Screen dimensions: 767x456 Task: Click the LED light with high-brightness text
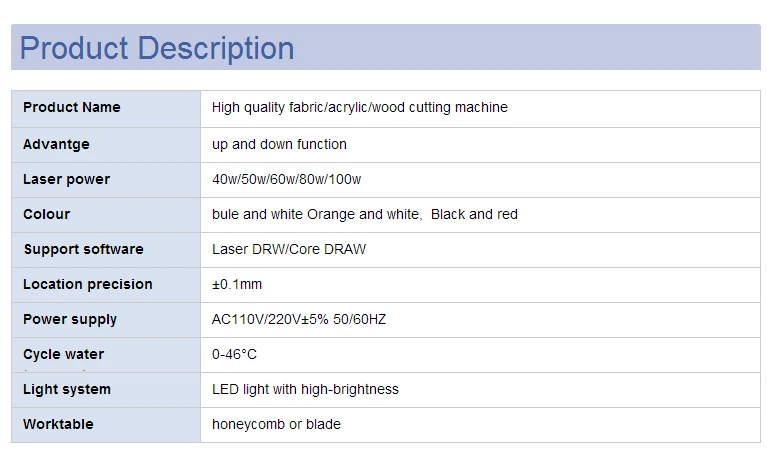point(305,389)
